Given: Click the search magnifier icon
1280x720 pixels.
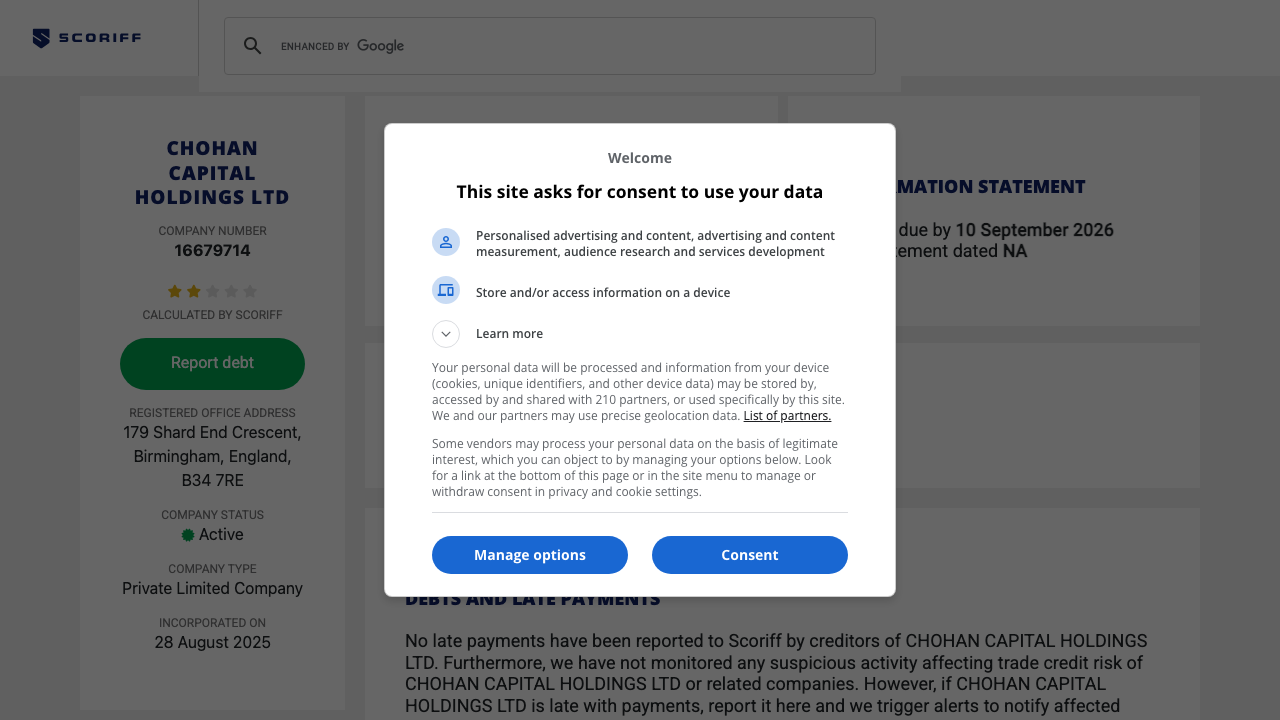Looking at the screenshot, I should (253, 46).
